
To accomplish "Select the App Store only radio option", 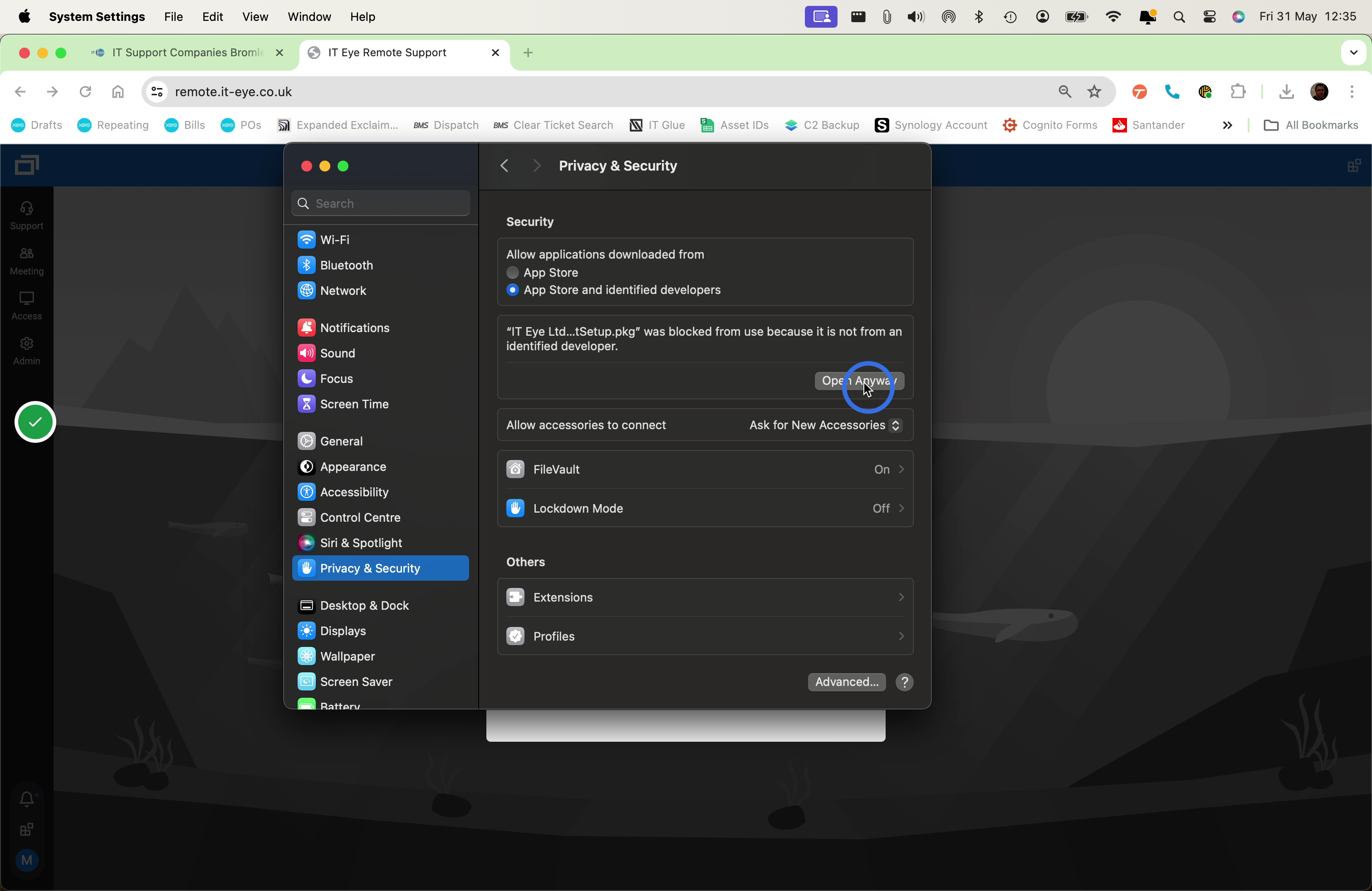I will pos(512,273).
